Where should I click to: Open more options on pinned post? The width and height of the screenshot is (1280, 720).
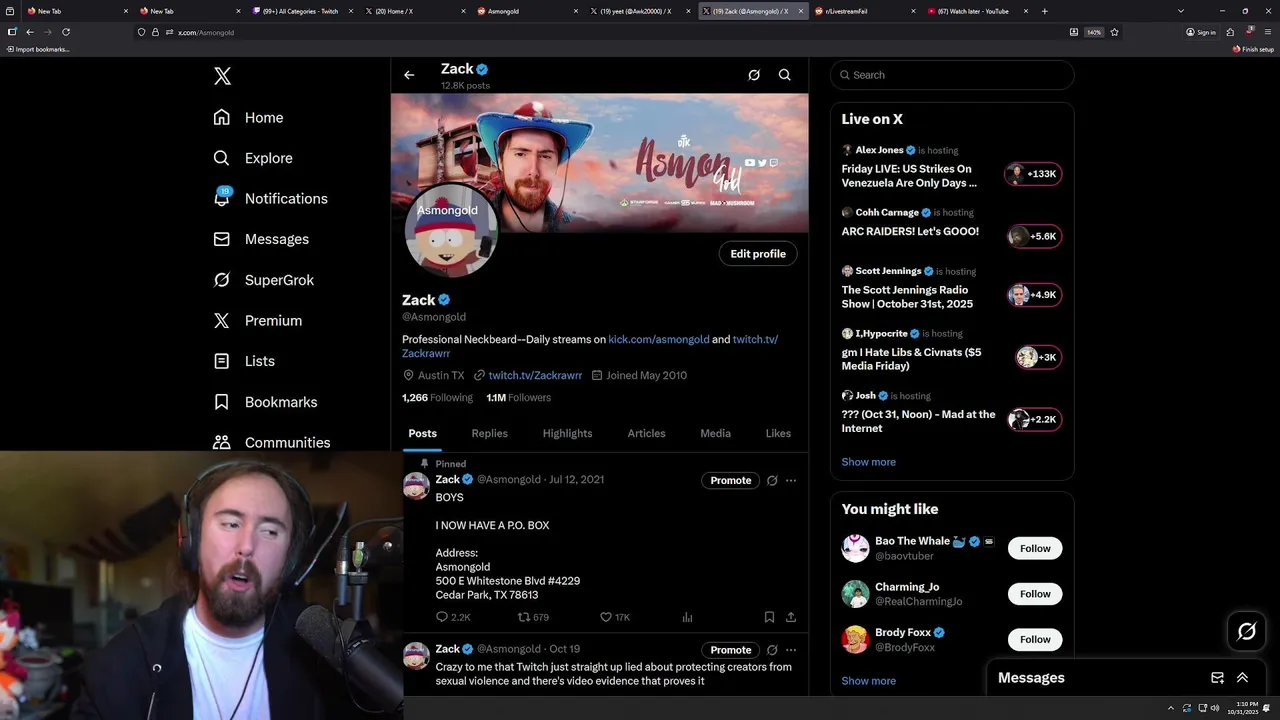pyautogui.click(x=791, y=481)
